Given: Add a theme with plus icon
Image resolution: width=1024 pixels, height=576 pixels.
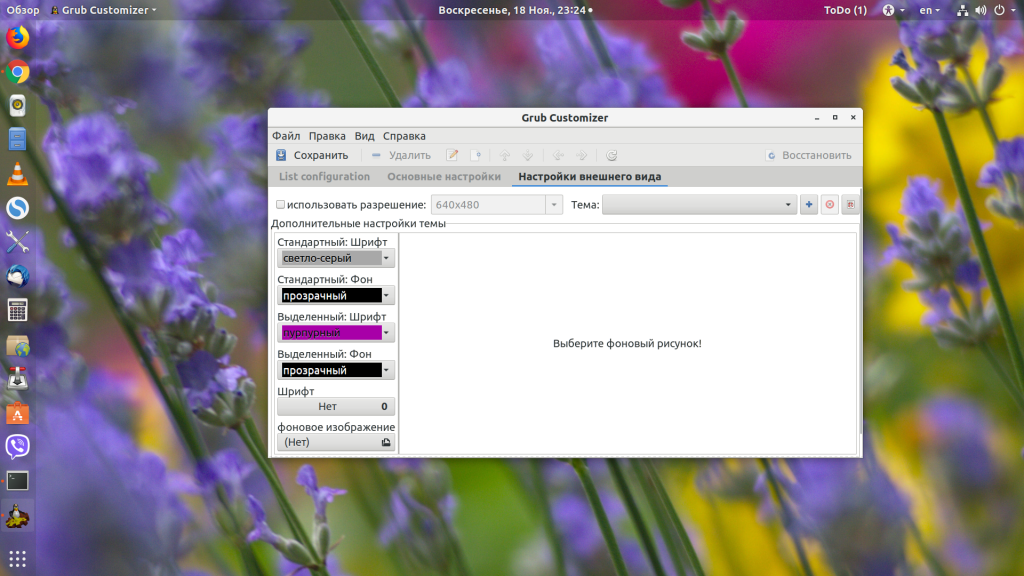Looking at the screenshot, I should (809, 205).
